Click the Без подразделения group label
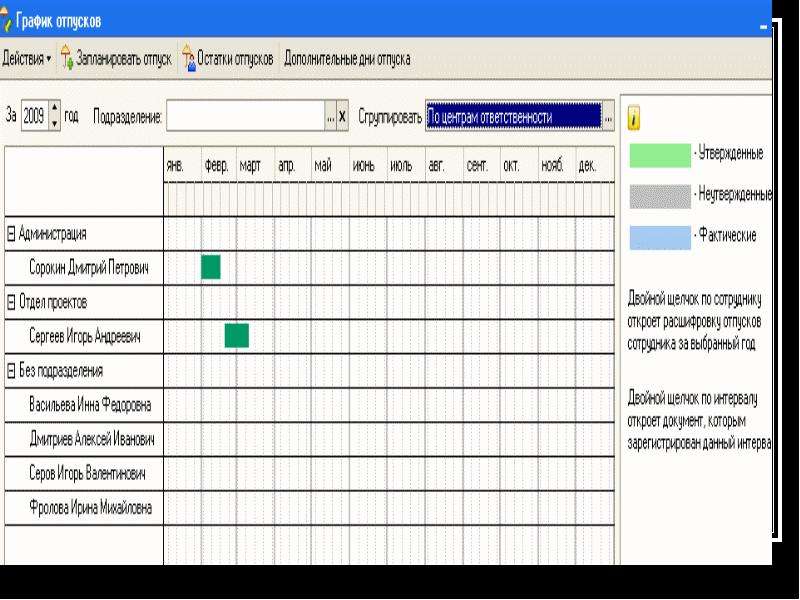 [61, 371]
